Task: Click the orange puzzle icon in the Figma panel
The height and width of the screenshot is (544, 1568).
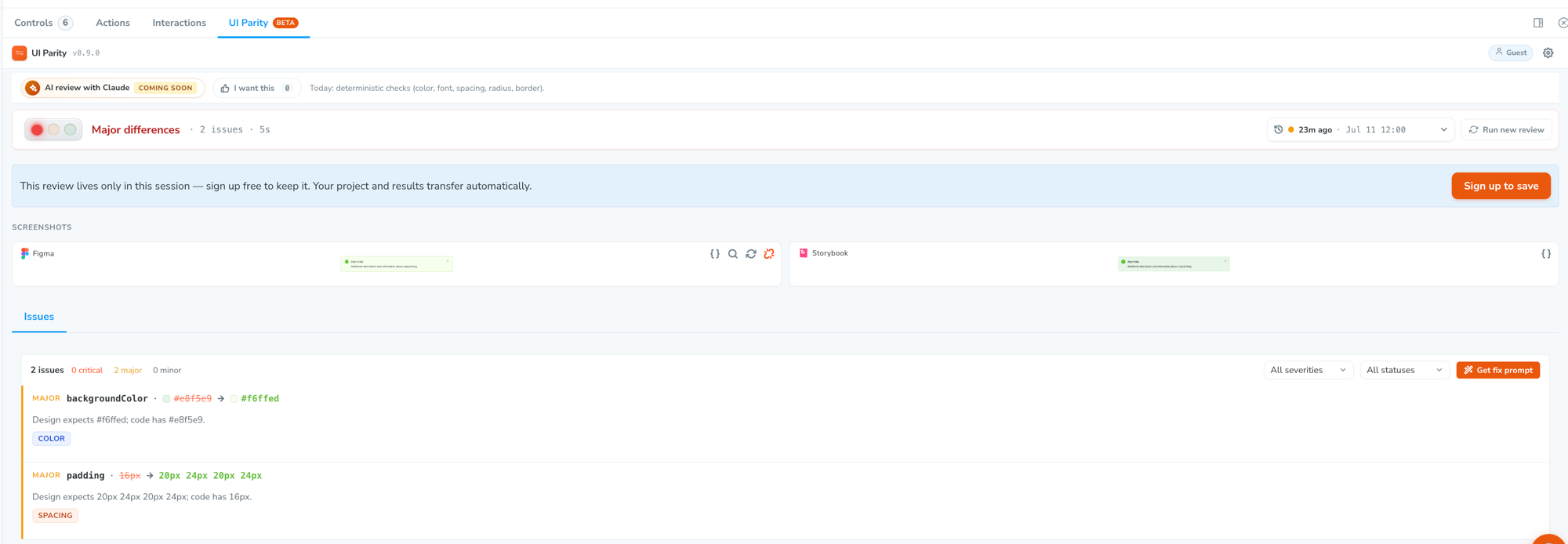Action: 769,254
